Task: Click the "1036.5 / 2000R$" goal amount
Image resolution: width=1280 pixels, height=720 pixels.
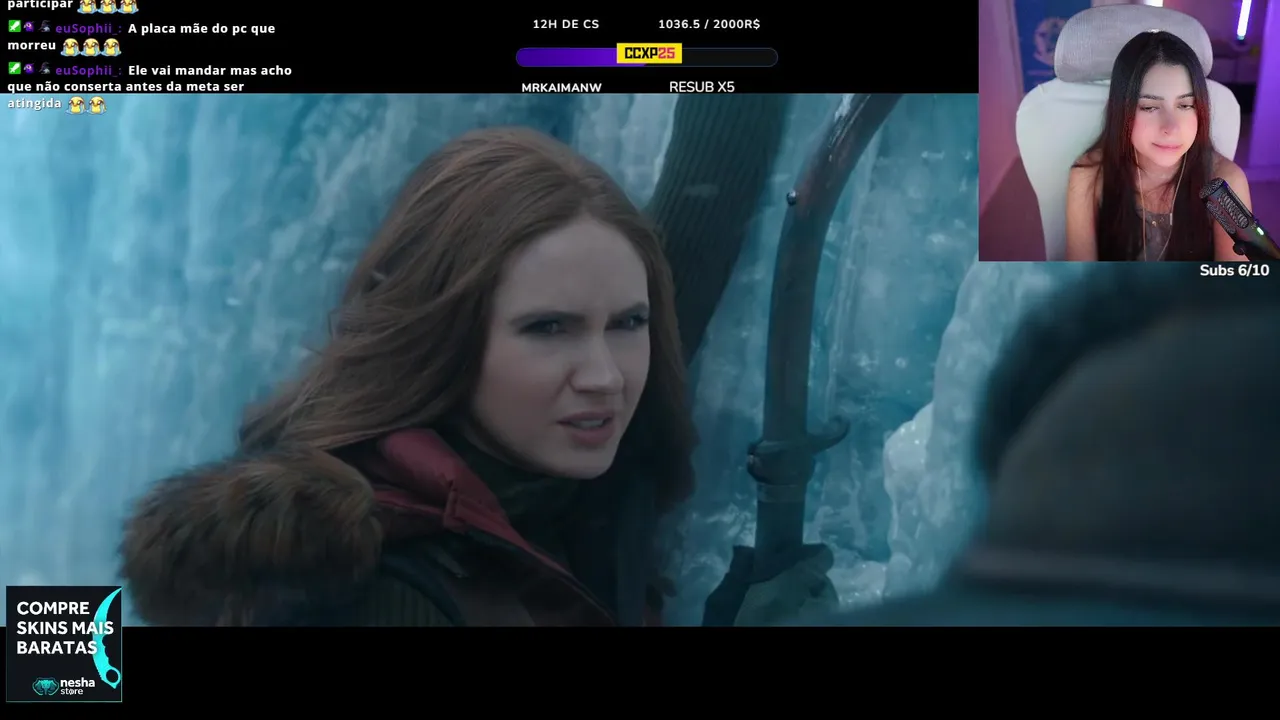Action: pyautogui.click(x=709, y=23)
